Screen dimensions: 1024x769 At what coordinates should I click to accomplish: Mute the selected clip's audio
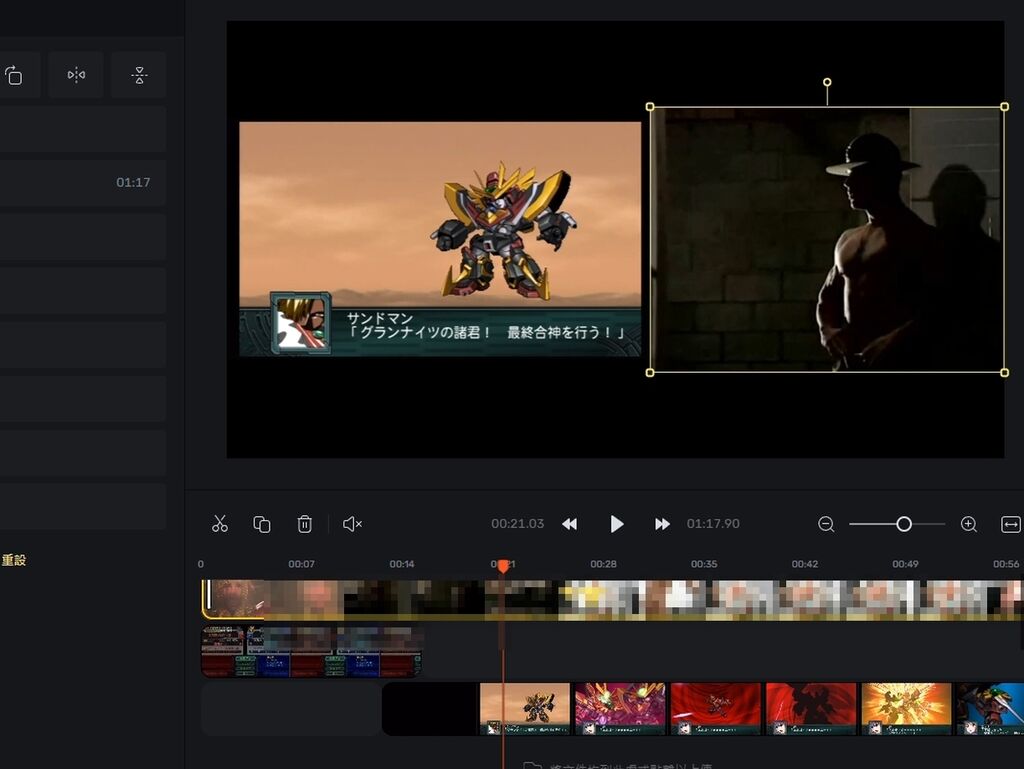click(x=352, y=524)
